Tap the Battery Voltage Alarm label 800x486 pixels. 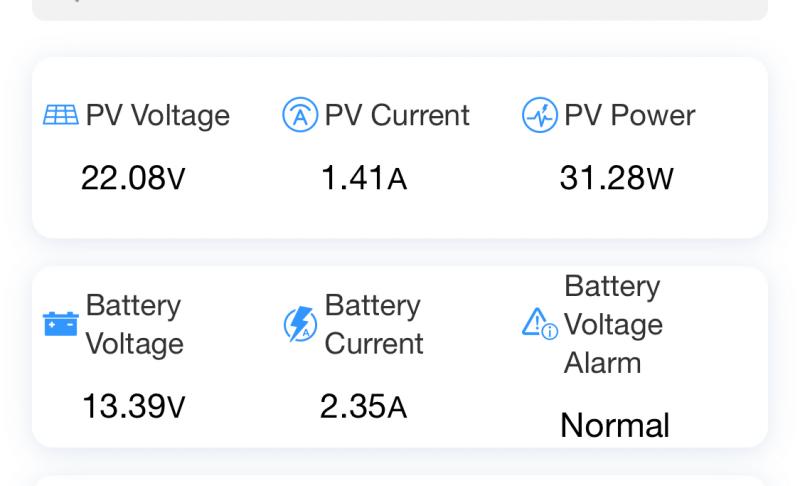[613, 324]
